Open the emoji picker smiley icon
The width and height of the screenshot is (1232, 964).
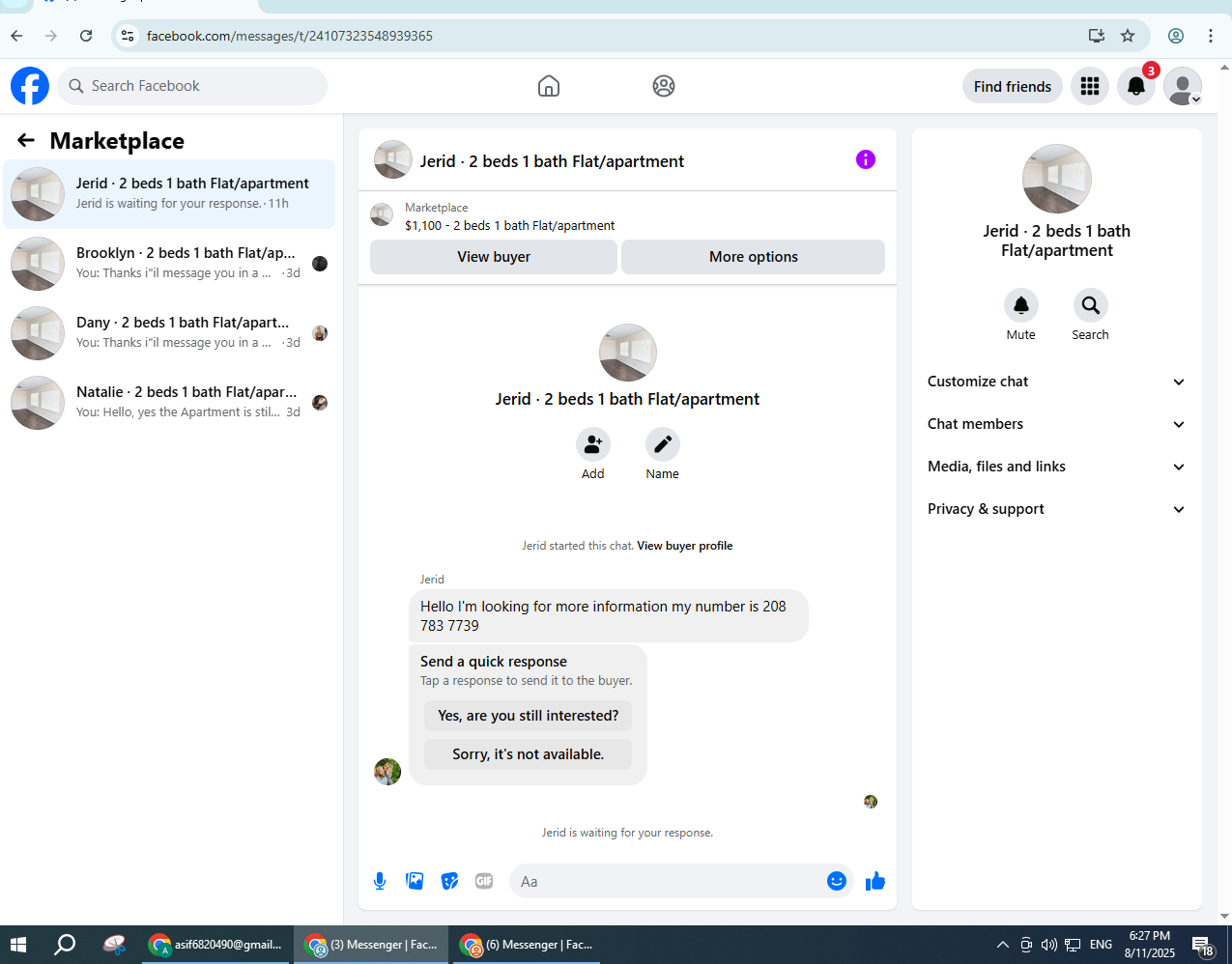click(837, 881)
